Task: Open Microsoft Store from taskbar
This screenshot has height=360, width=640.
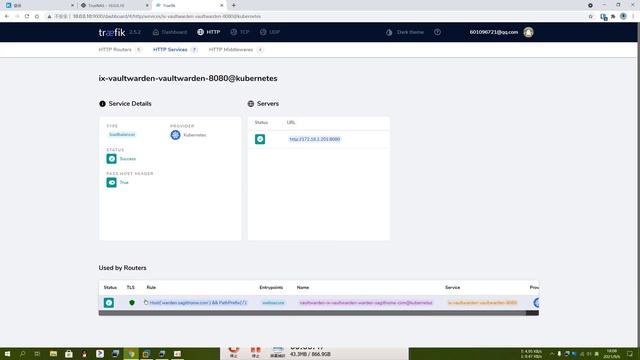Action: 69,354
